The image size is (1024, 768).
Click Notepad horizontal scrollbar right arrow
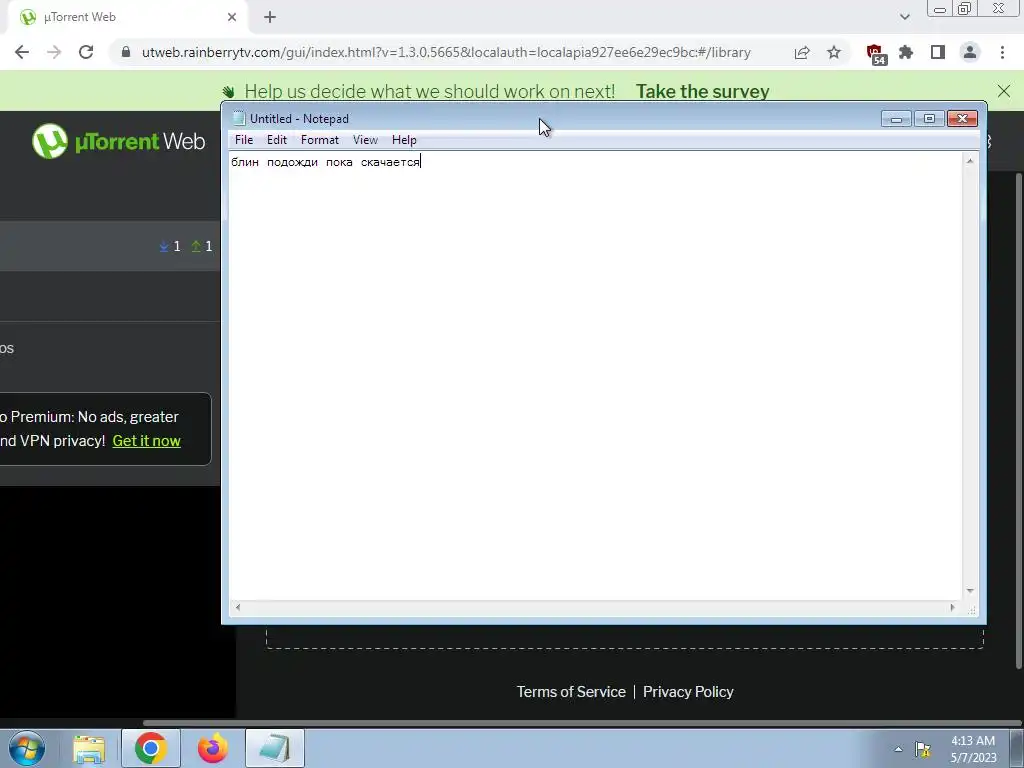[952, 607]
